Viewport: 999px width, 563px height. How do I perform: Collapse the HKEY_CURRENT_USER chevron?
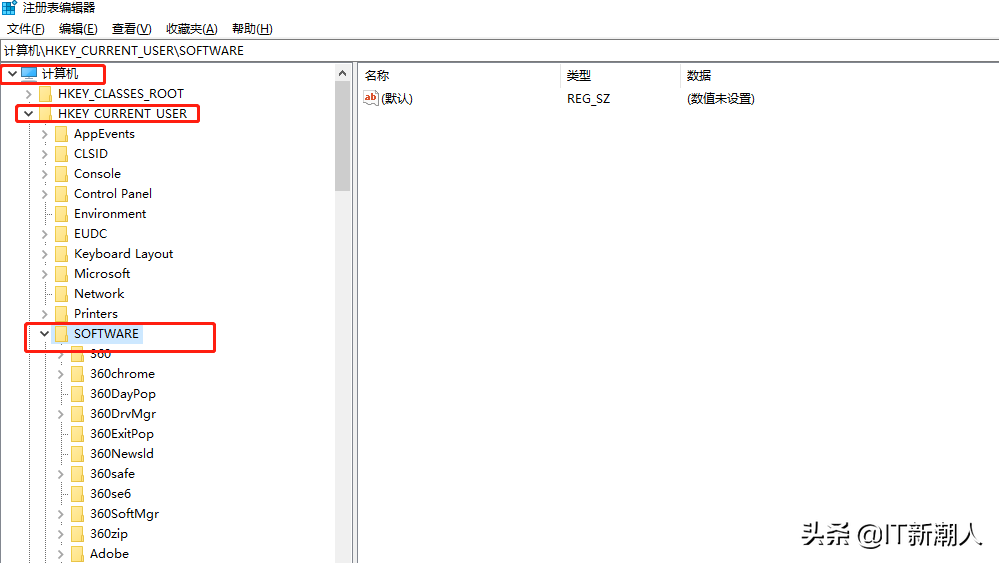coord(28,114)
